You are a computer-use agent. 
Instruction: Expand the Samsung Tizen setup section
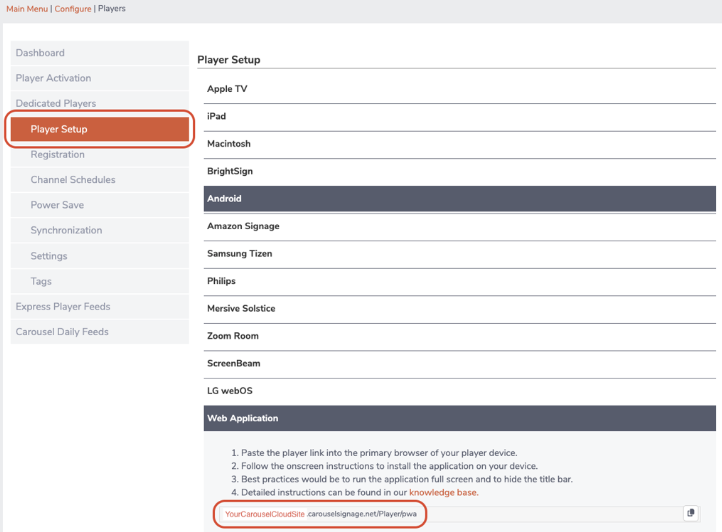(460, 254)
